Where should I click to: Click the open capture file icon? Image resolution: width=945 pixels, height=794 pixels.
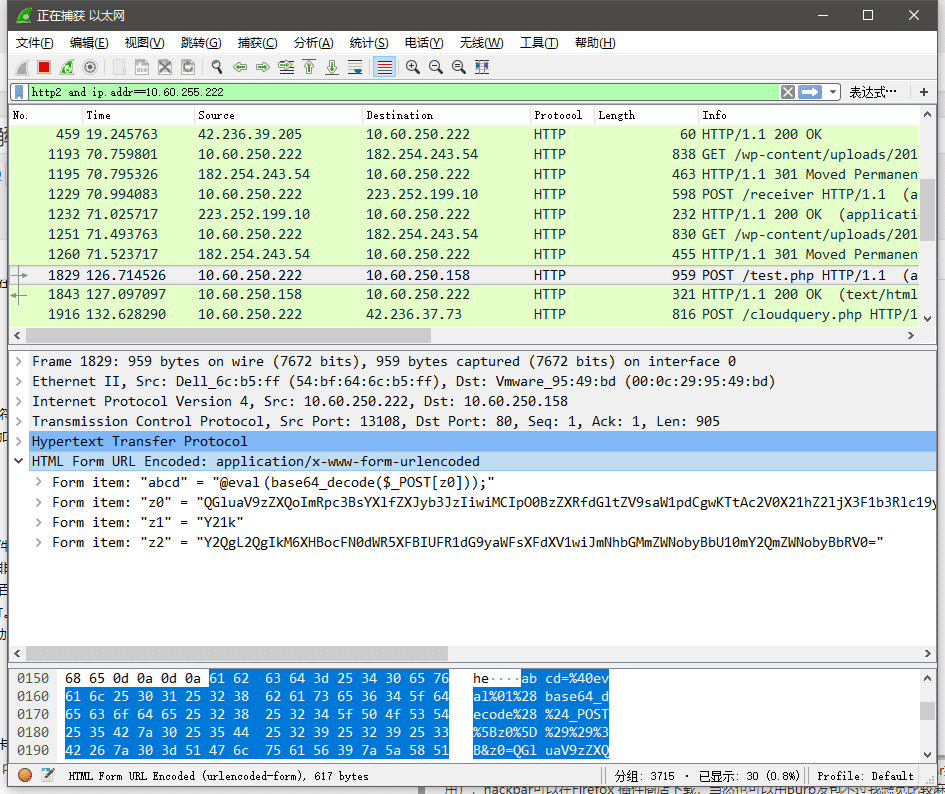[x=119, y=68]
